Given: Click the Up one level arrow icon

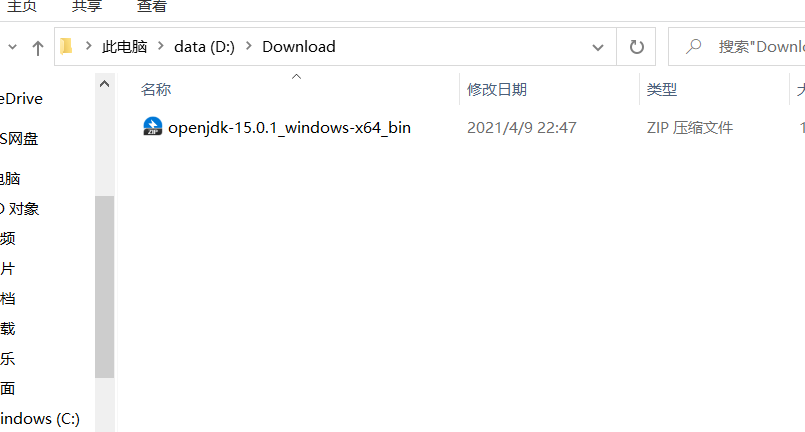Looking at the screenshot, I should 37,48.
